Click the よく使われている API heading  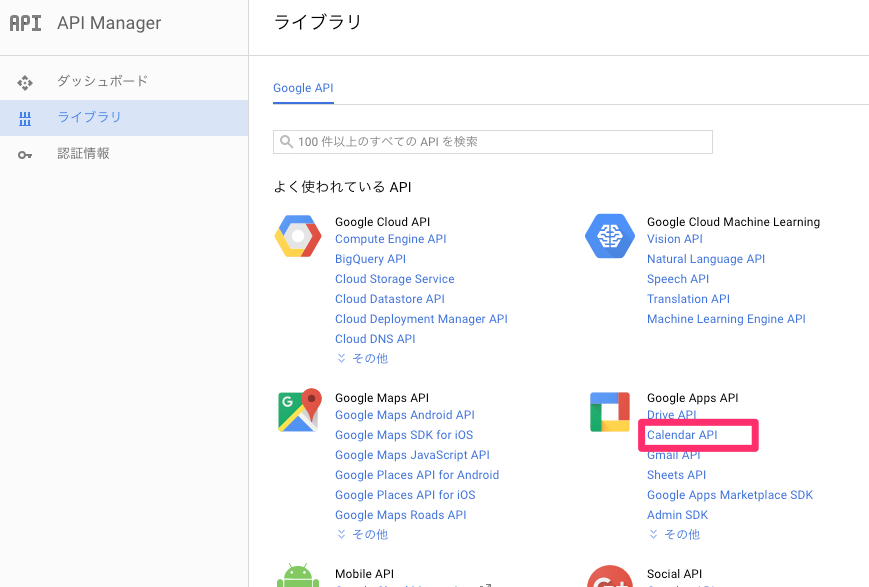pyautogui.click(x=343, y=187)
